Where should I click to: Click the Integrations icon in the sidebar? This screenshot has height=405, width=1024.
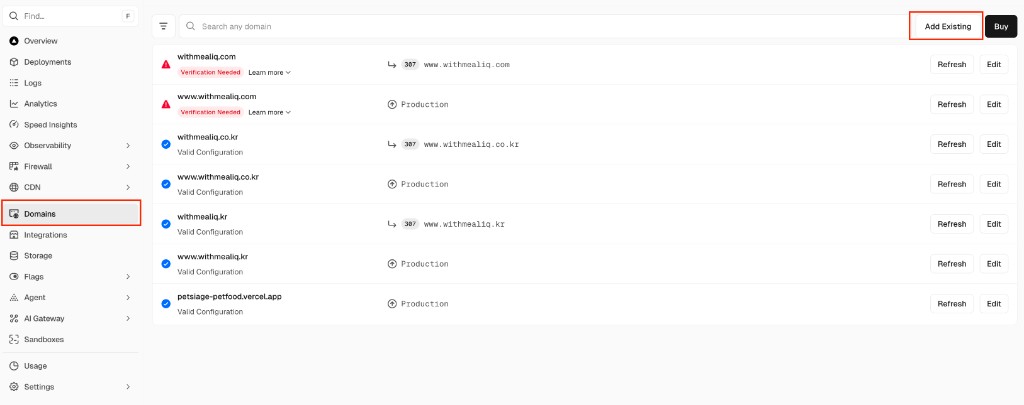click(x=14, y=235)
